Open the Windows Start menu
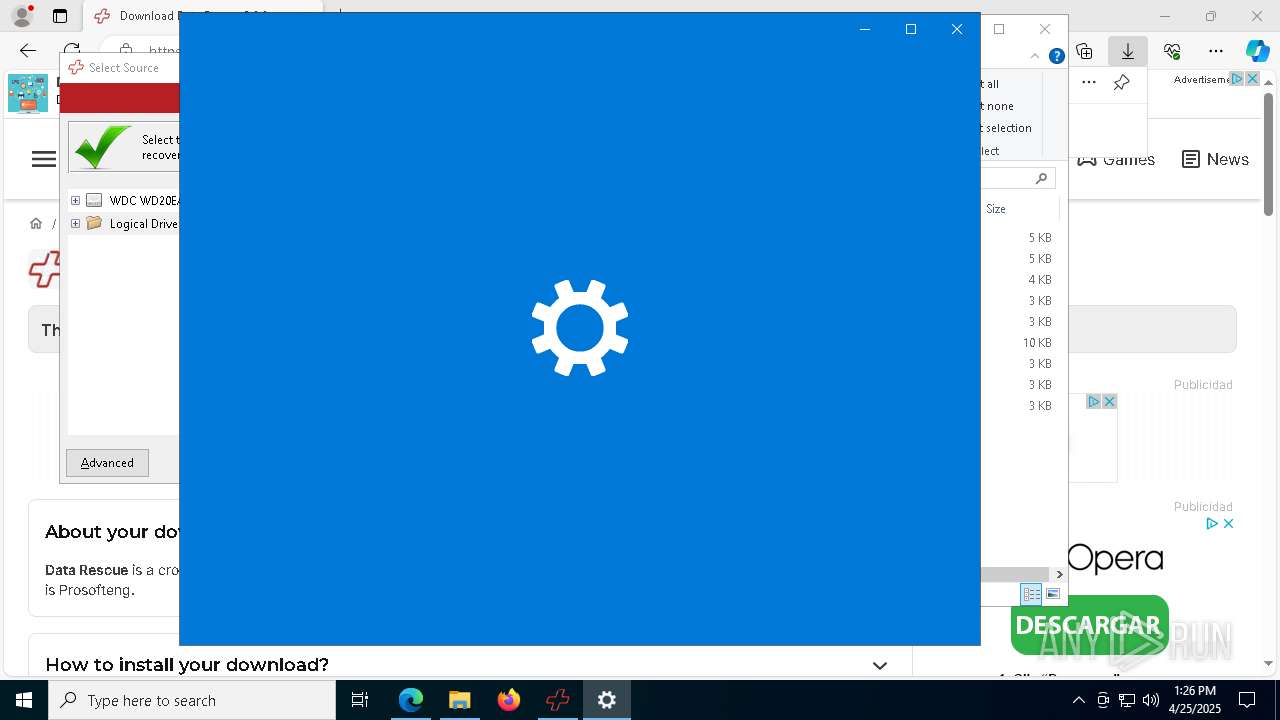The image size is (1280, 720). coord(24,700)
